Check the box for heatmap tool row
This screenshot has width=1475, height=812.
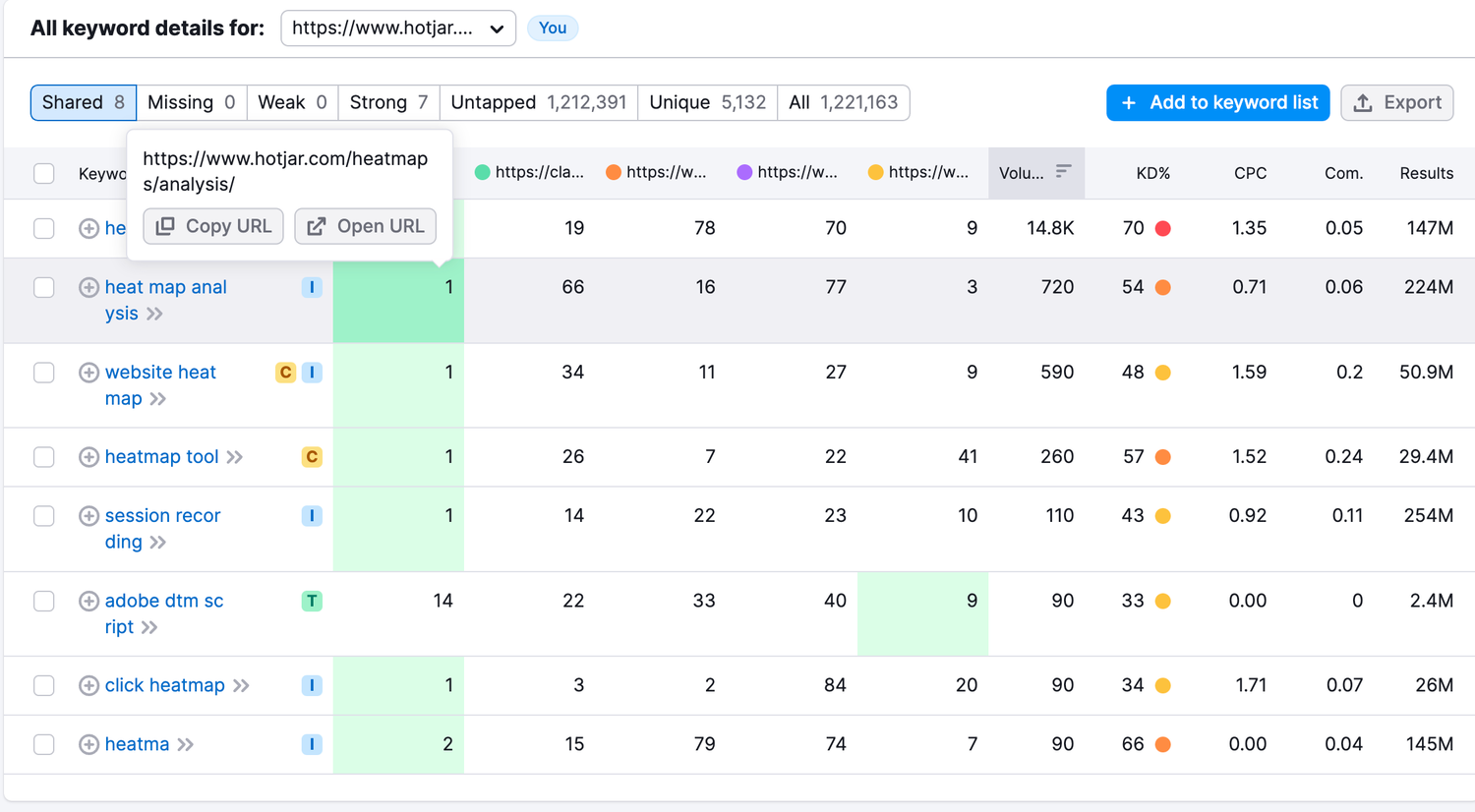point(44,457)
